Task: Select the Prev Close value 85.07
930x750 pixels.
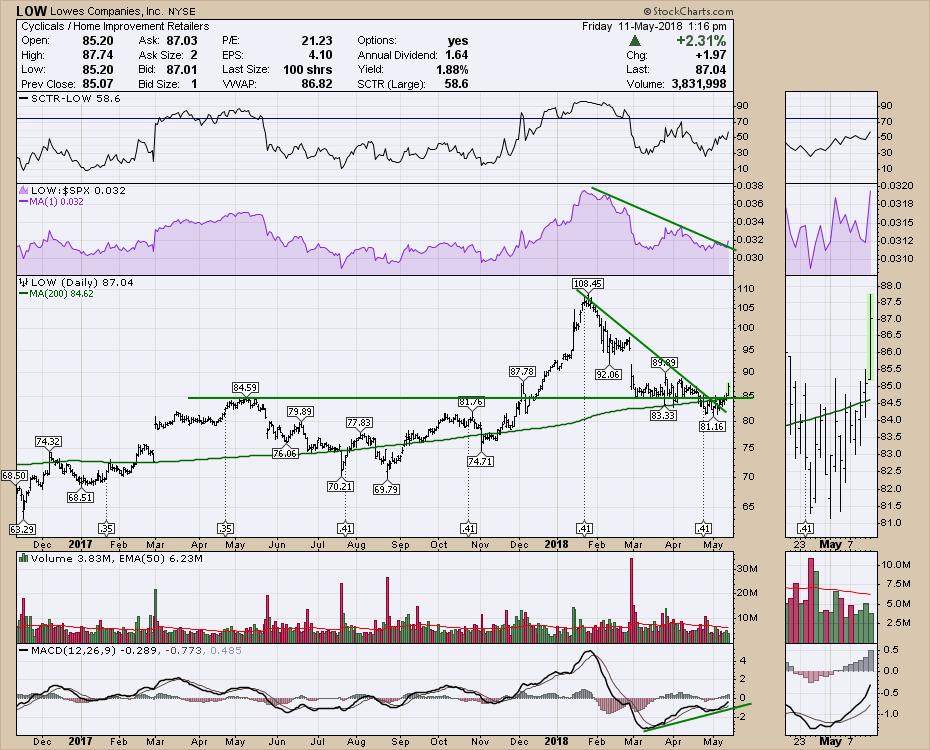Action: [x=98, y=84]
